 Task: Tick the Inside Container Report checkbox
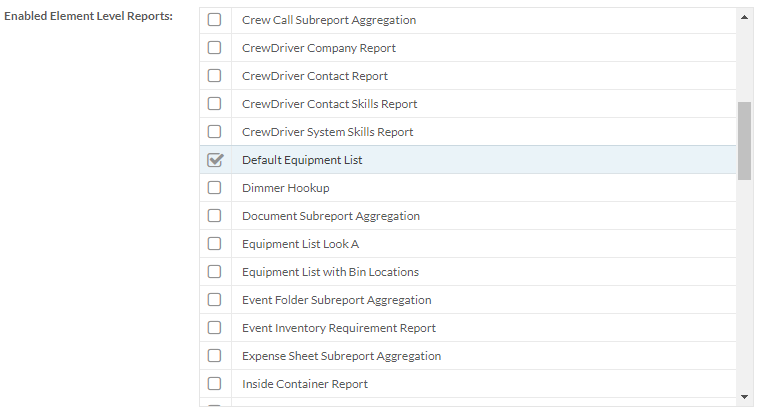pos(214,384)
